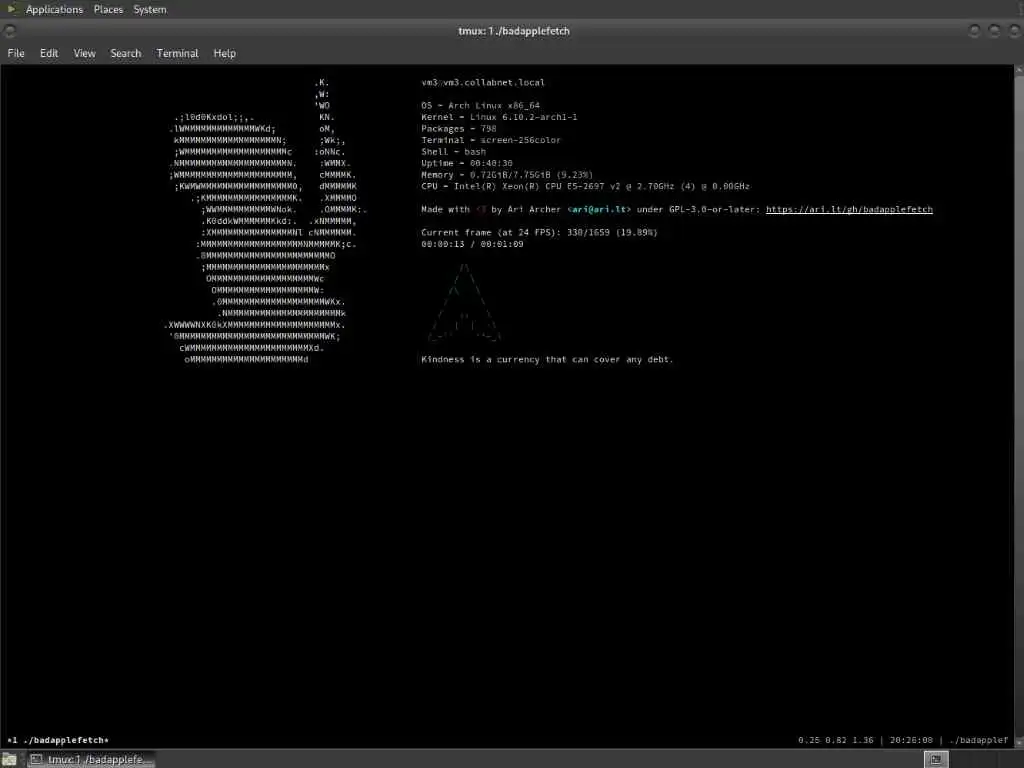The width and height of the screenshot is (1024, 768).
Task: Close the tmux terminal window
Action: [x=1014, y=31]
